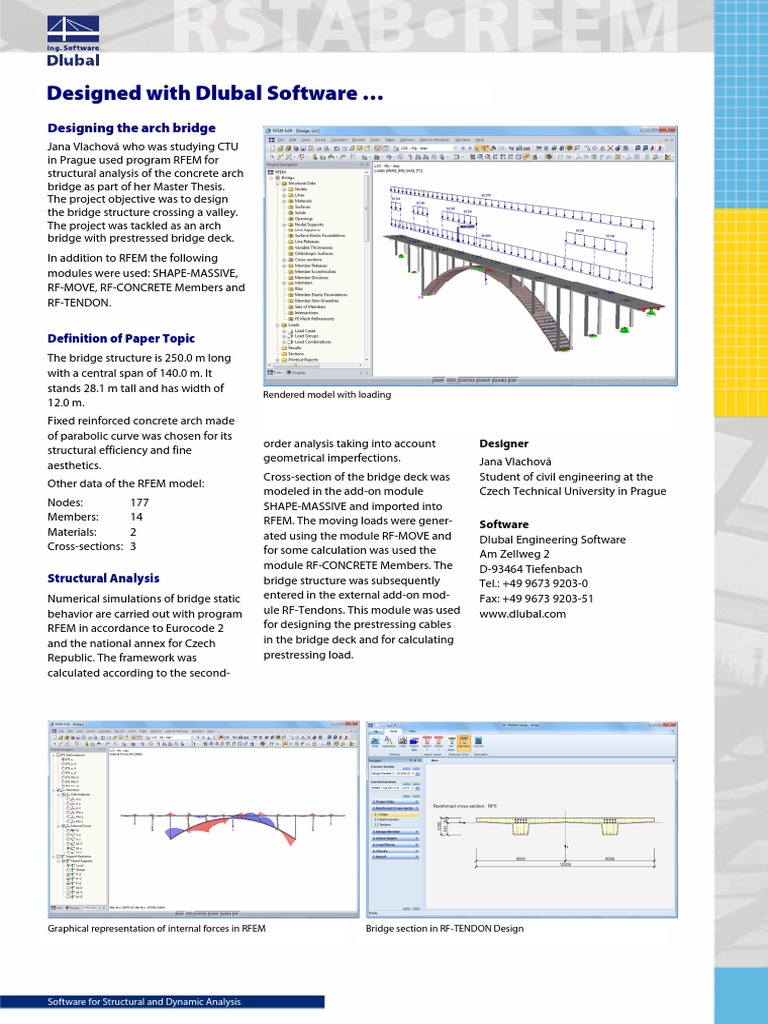The width and height of the screenshot is (768, 1024).
Task: Switch to the Display tab in the rendered-model RFEM navigator
Action: click(x=296, y=373)
